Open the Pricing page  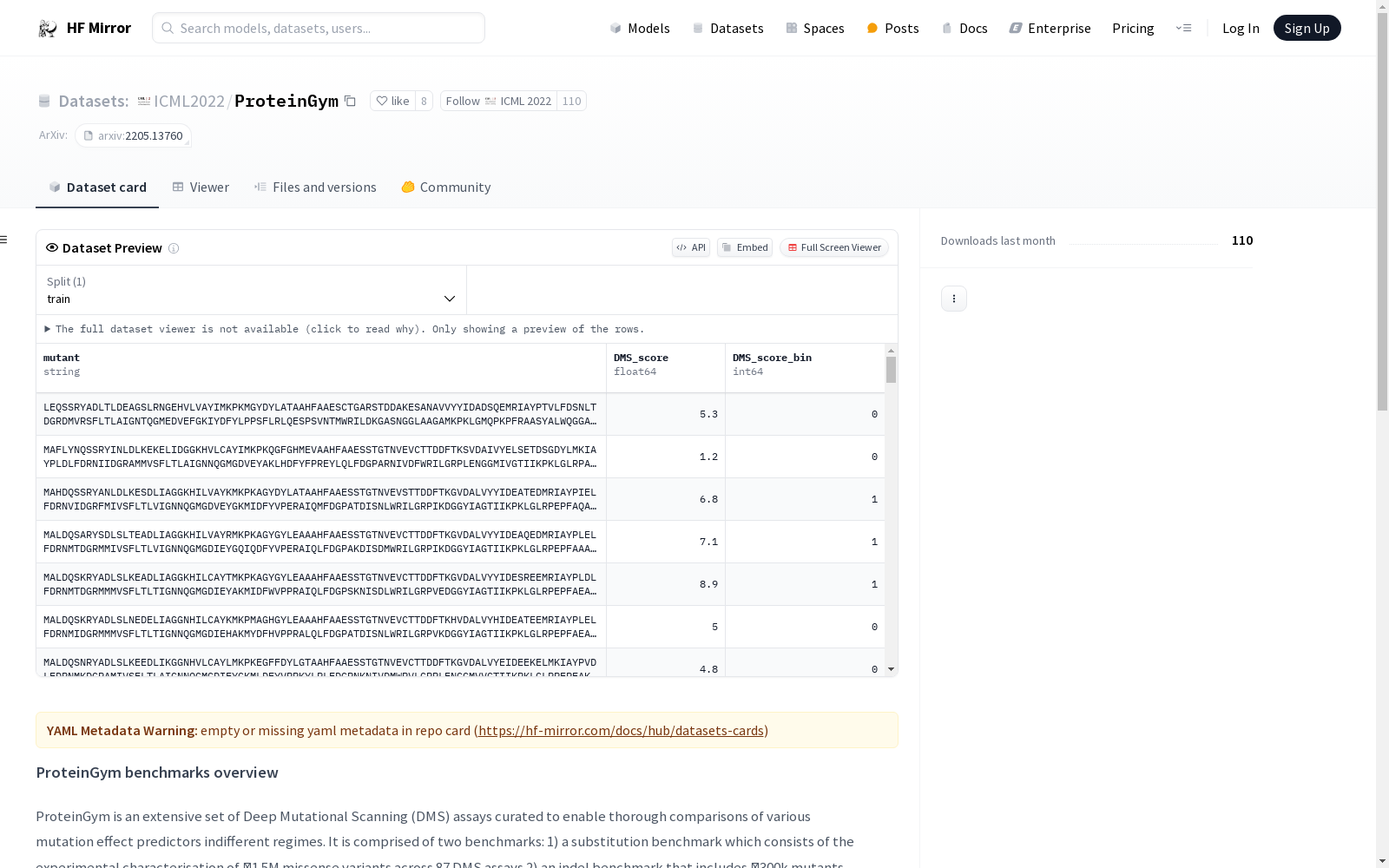[1133, 28]
